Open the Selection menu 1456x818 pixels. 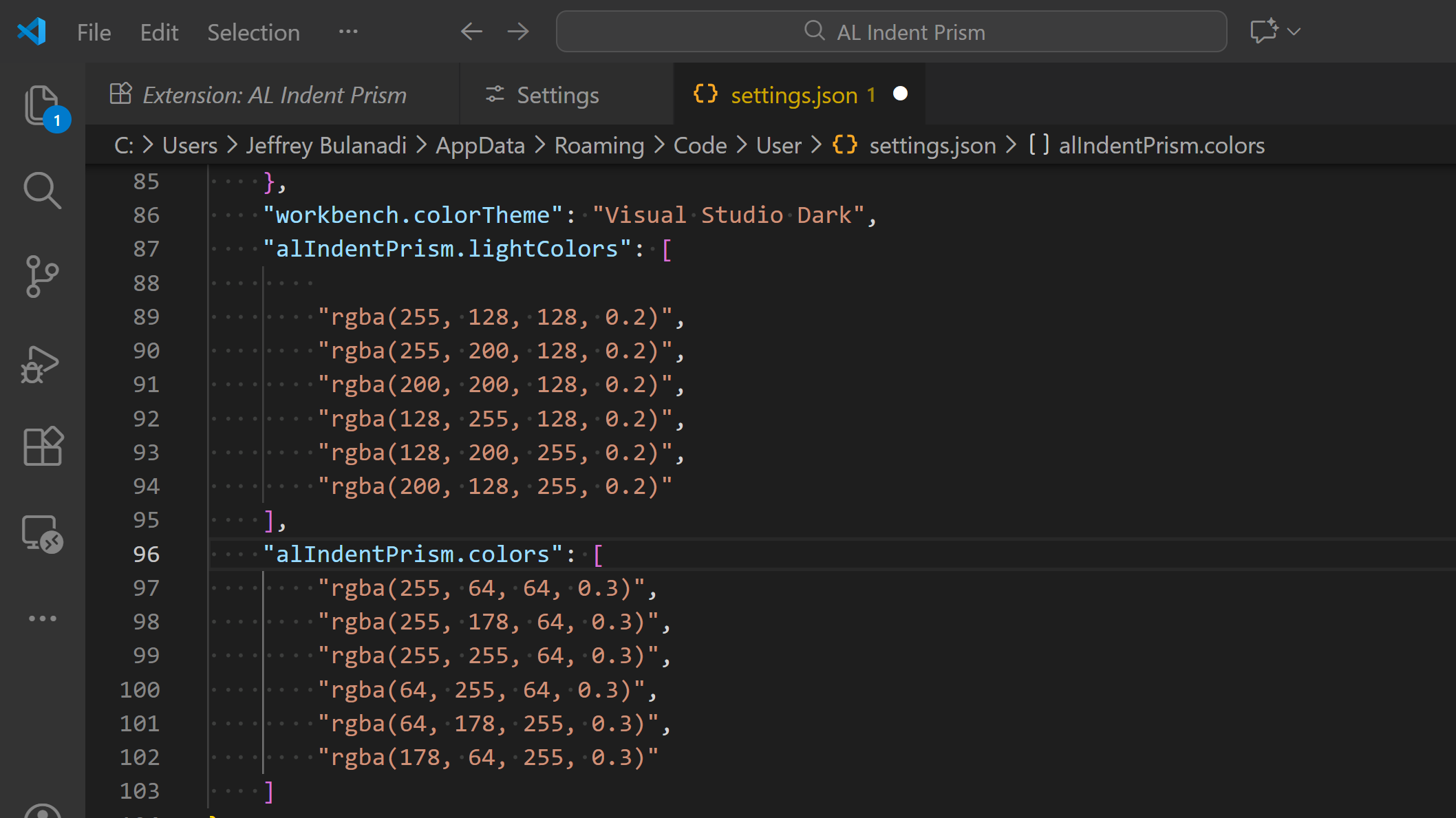[x=253, y=32]
